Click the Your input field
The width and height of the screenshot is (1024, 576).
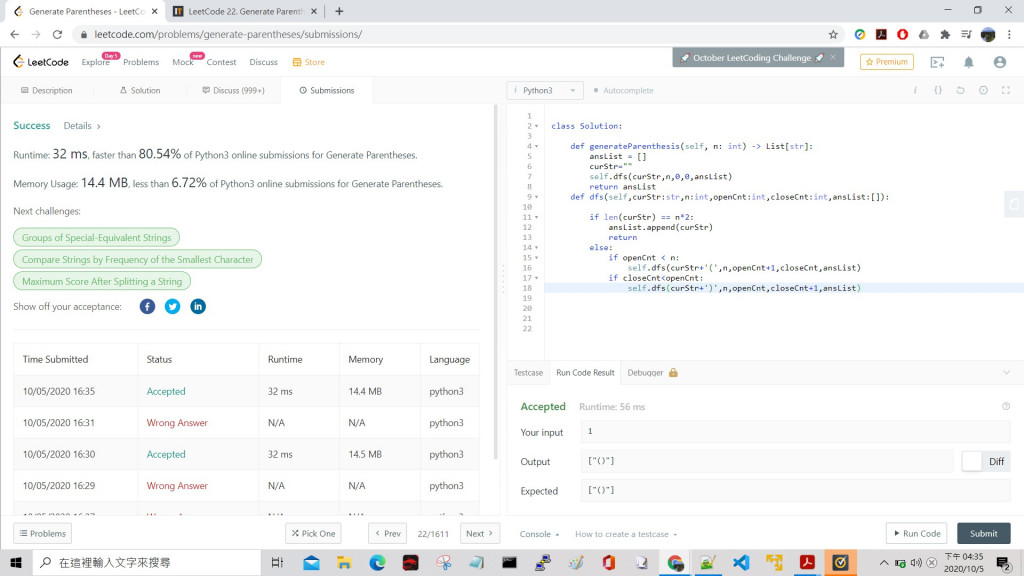[x=795, y=431]
